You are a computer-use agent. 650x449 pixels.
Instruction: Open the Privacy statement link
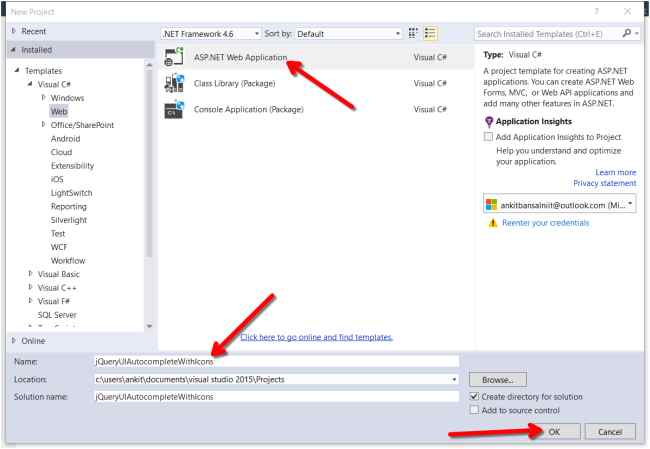pyautogui.click(x=605, y=183)
